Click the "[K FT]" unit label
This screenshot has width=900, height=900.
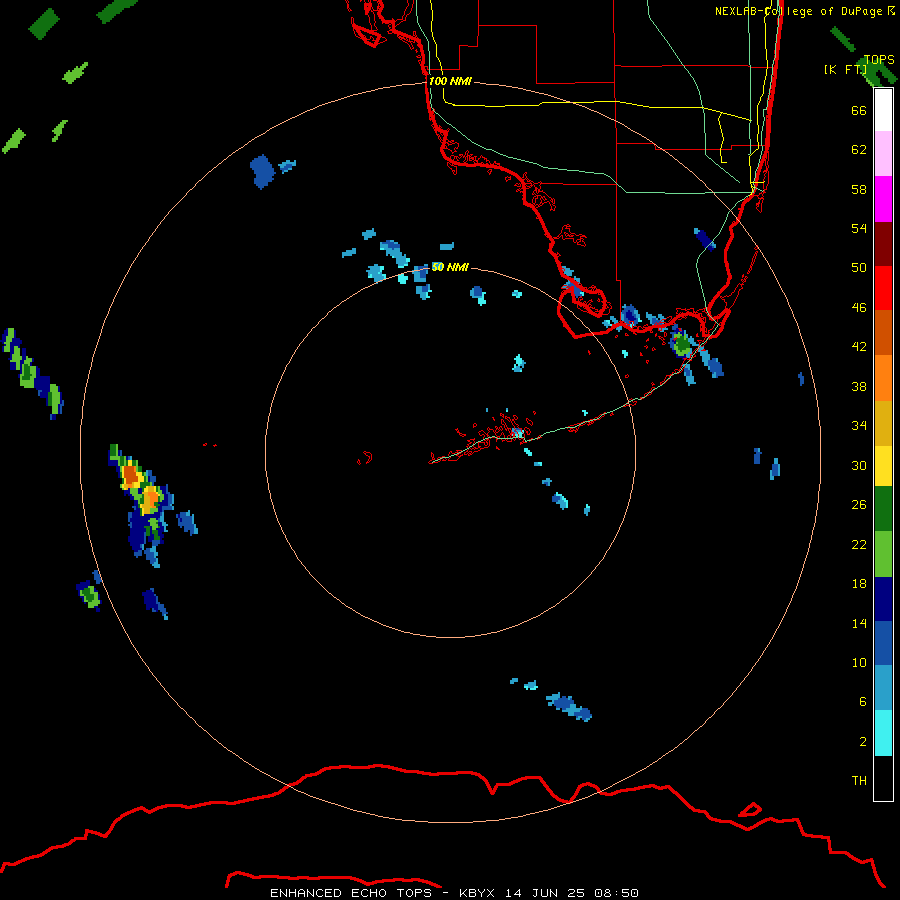[845, 69]
